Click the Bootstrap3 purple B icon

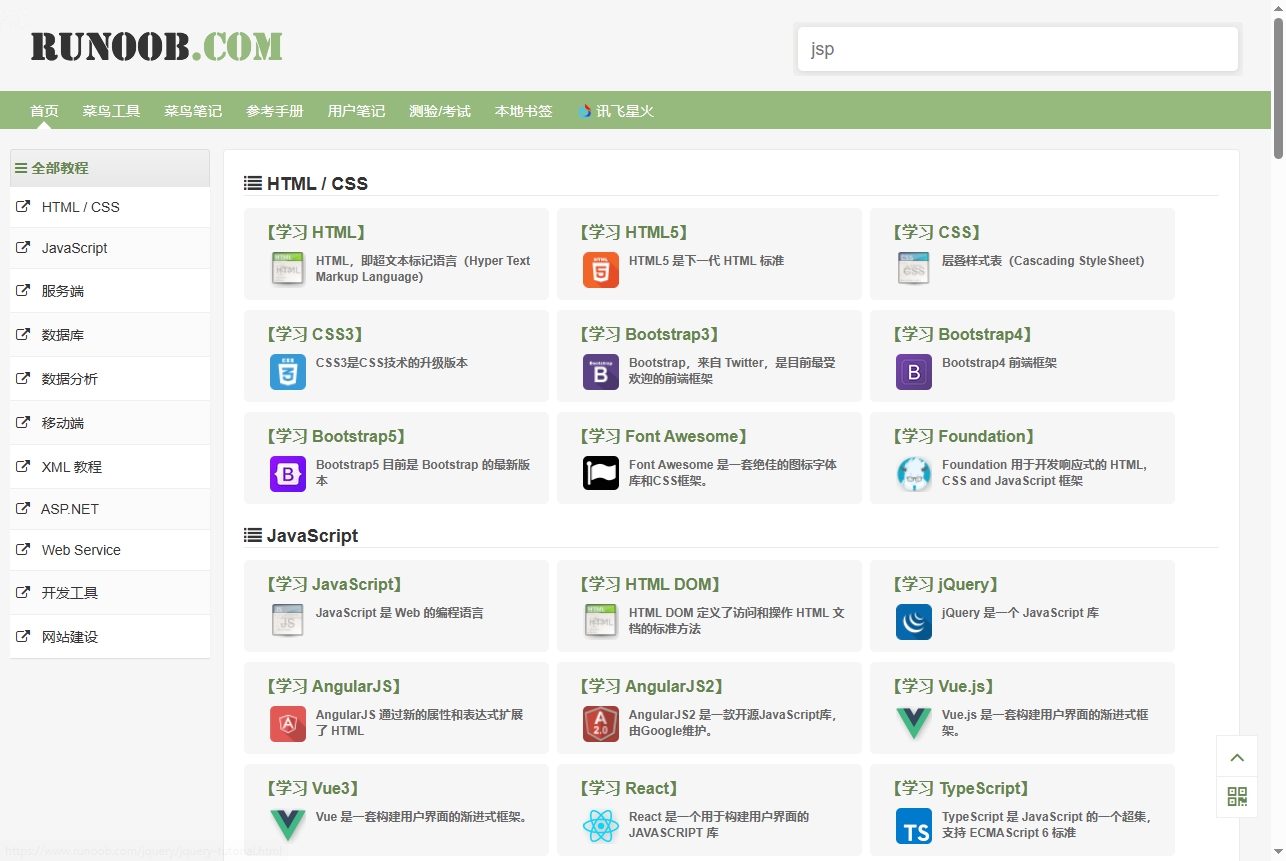(601, 372)
